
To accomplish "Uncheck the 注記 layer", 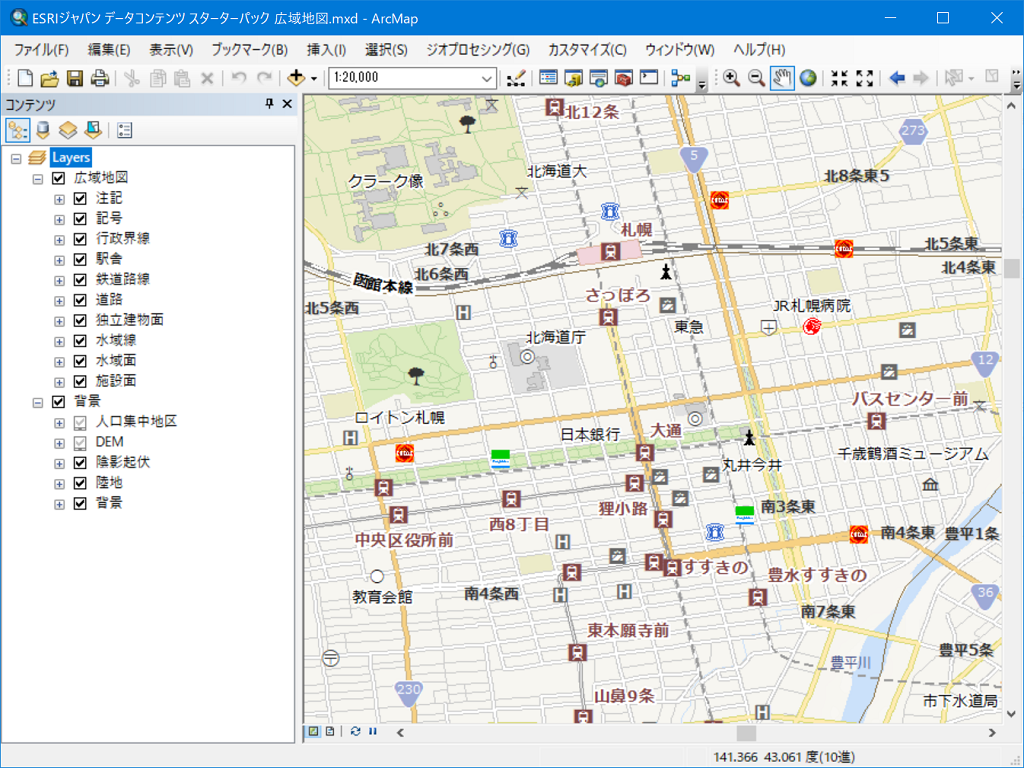I will [x=80, y=199].
